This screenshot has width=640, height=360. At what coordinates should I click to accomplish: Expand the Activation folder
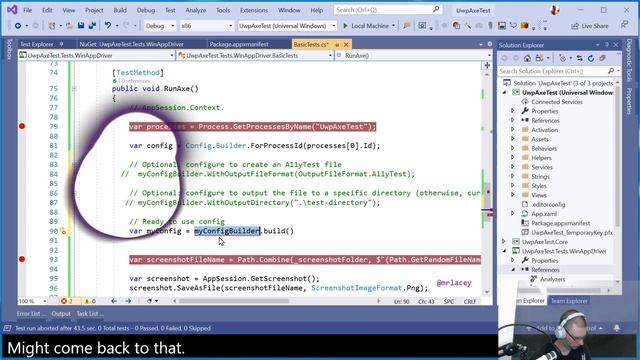tap(513, 129)
